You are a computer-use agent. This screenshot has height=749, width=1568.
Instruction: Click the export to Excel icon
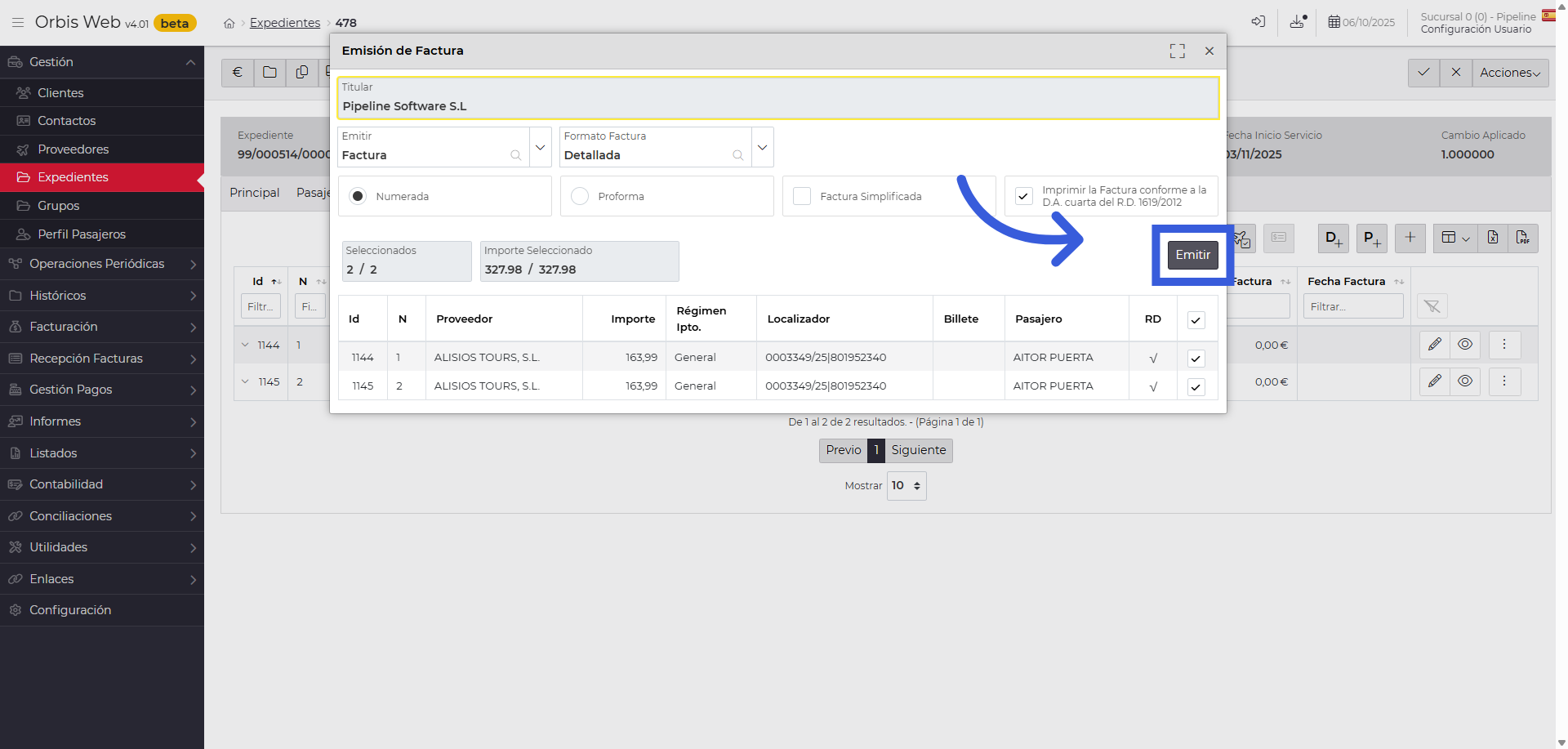(1493, 238)
